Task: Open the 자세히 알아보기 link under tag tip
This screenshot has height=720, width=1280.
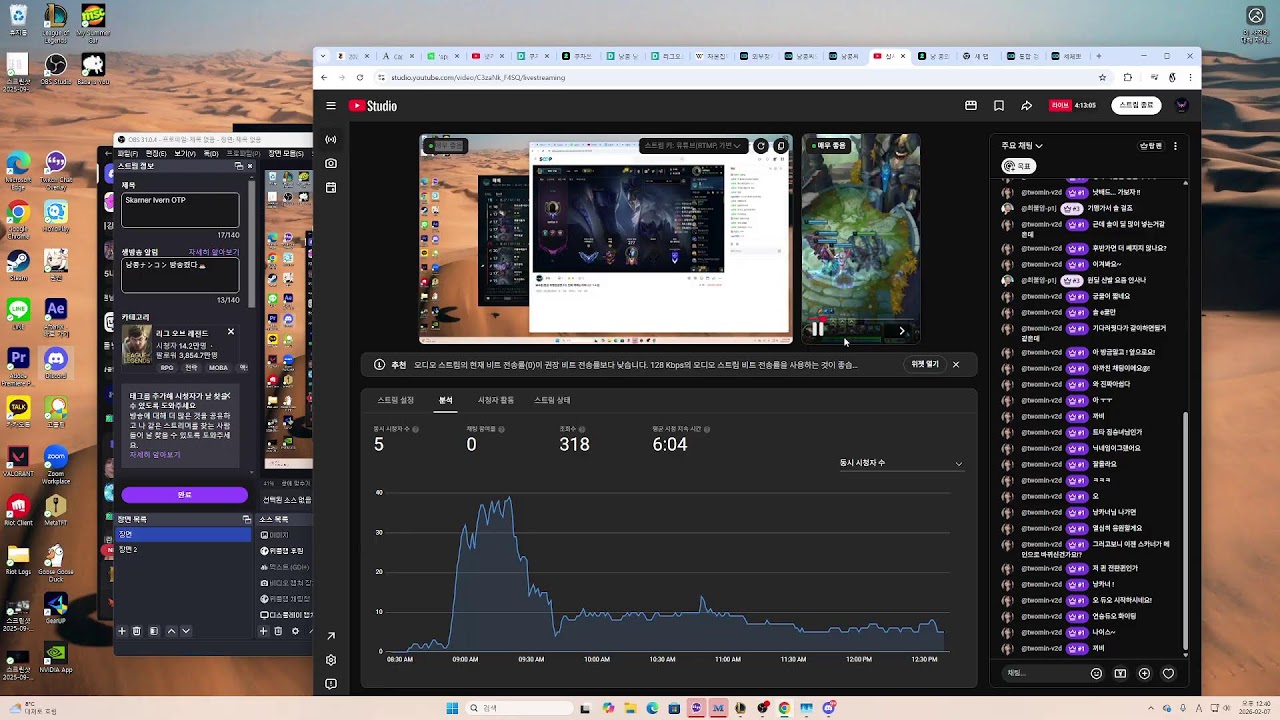Action: [155, 455]
